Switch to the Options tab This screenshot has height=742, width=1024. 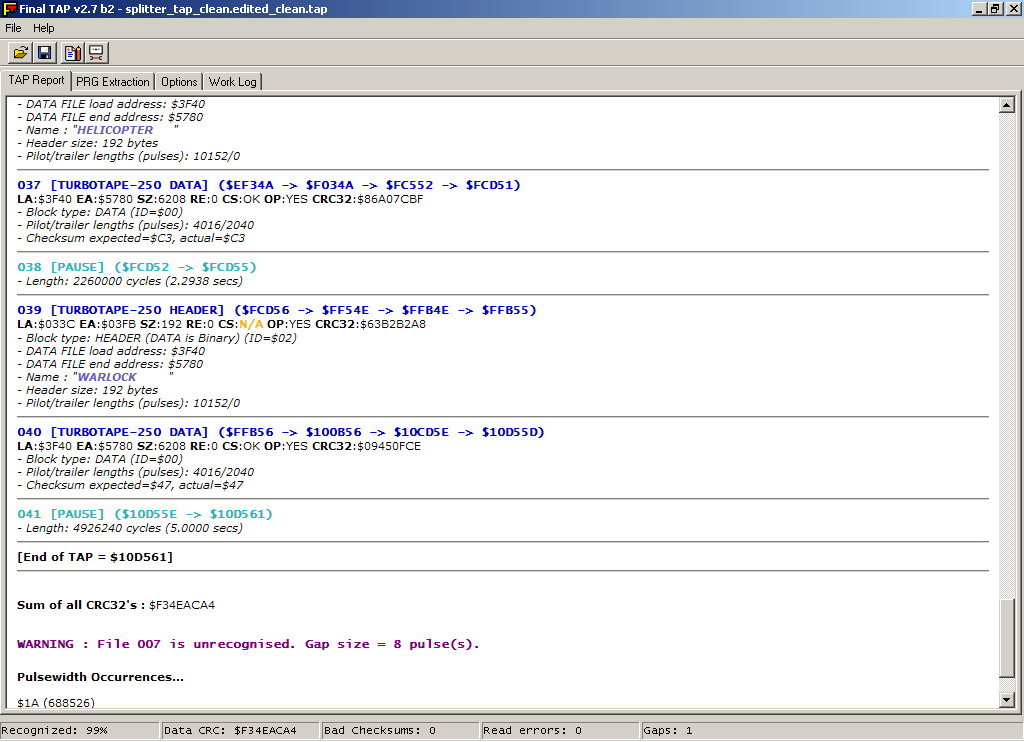click(x=179, y=82)
